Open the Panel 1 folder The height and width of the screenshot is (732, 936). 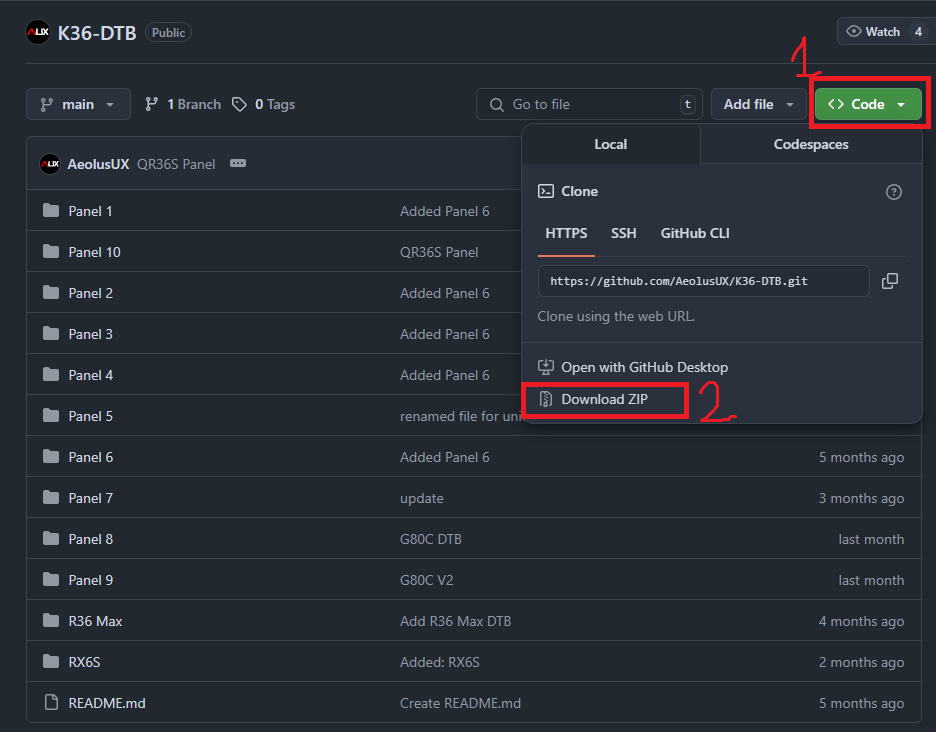[x=90, y=211]
